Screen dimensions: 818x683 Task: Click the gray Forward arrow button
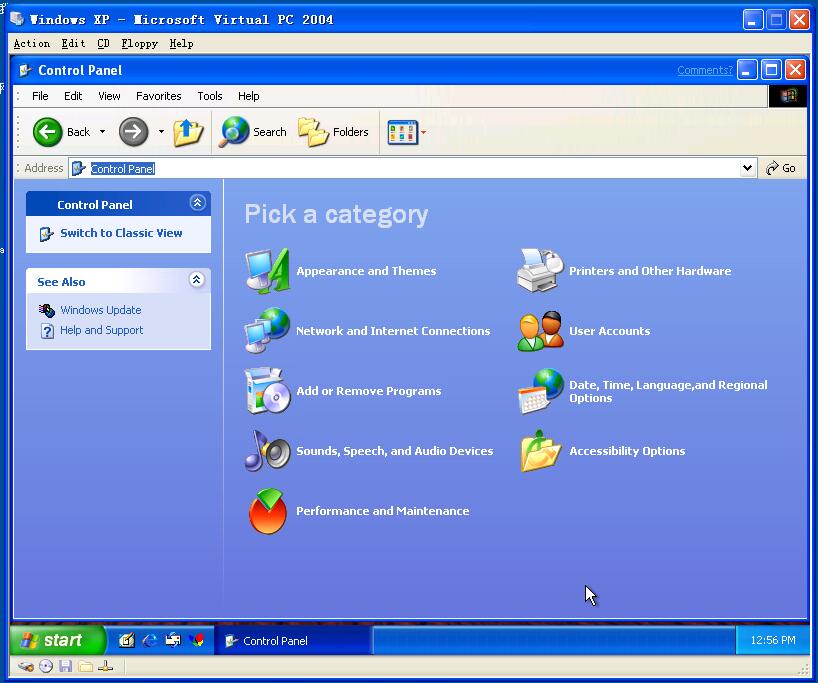pyautogui.click(x=134, y=132)
